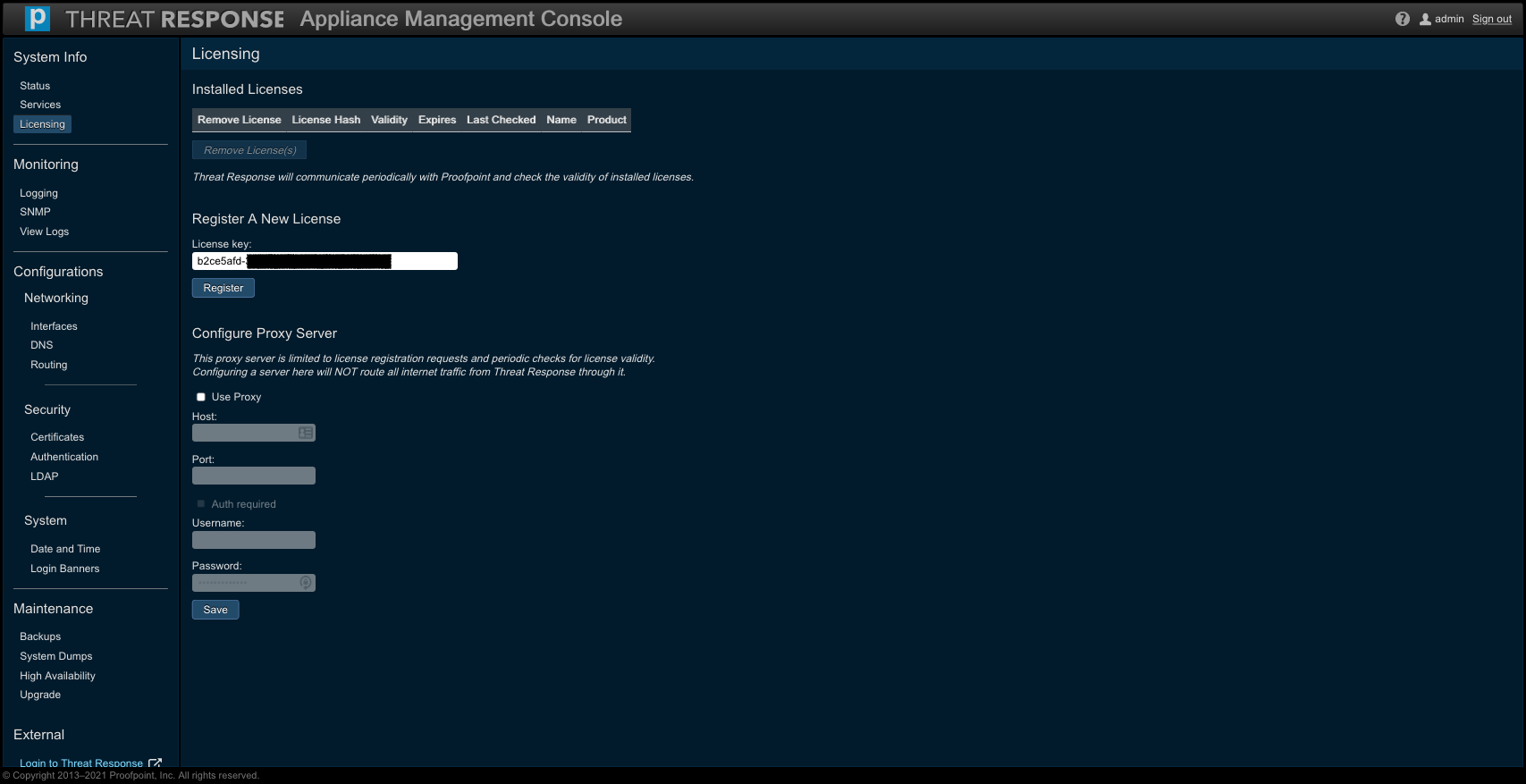The height and width of the screenshot is (784, 1526).
Task: Click the proxy Host input field
Action: click(x=254, y=433)
